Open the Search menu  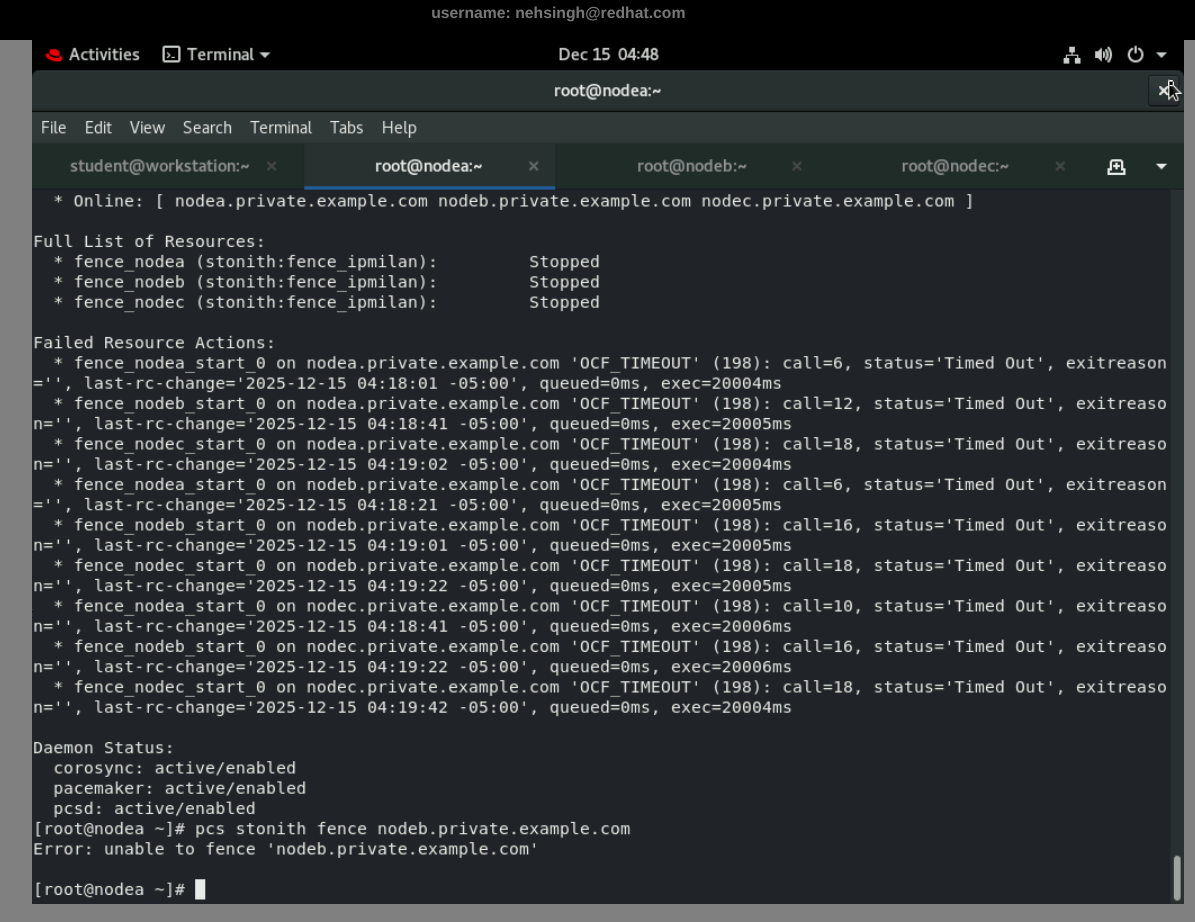207,128
